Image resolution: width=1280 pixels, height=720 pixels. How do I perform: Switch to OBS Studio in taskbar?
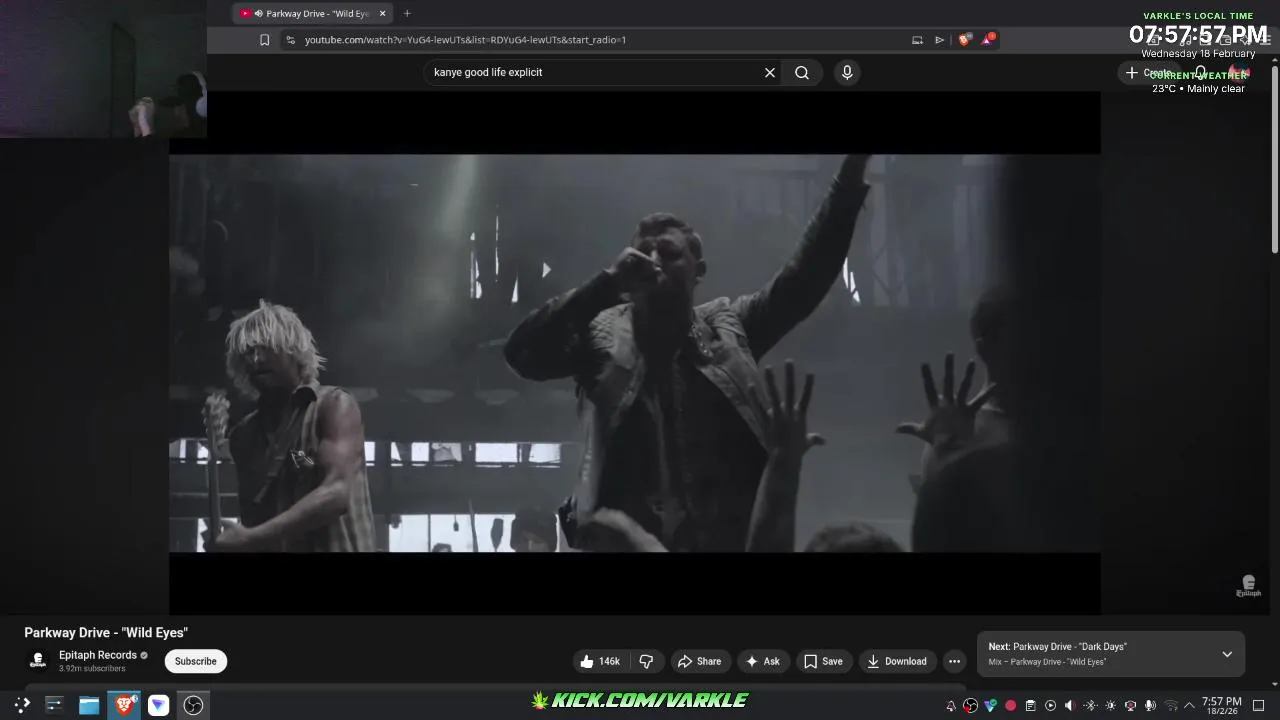coord(193,705)
